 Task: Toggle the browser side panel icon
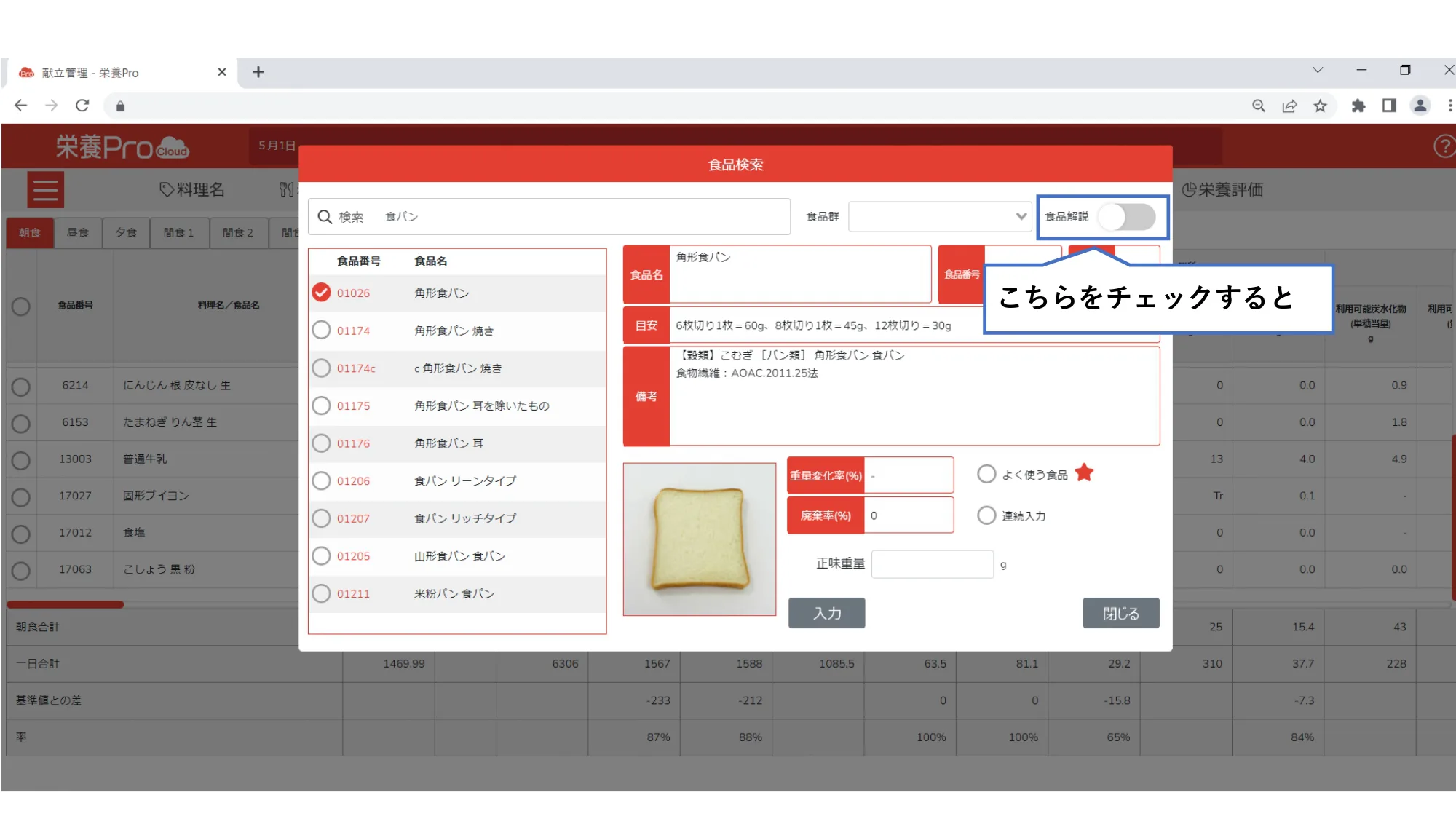(x=1389, y=106)
